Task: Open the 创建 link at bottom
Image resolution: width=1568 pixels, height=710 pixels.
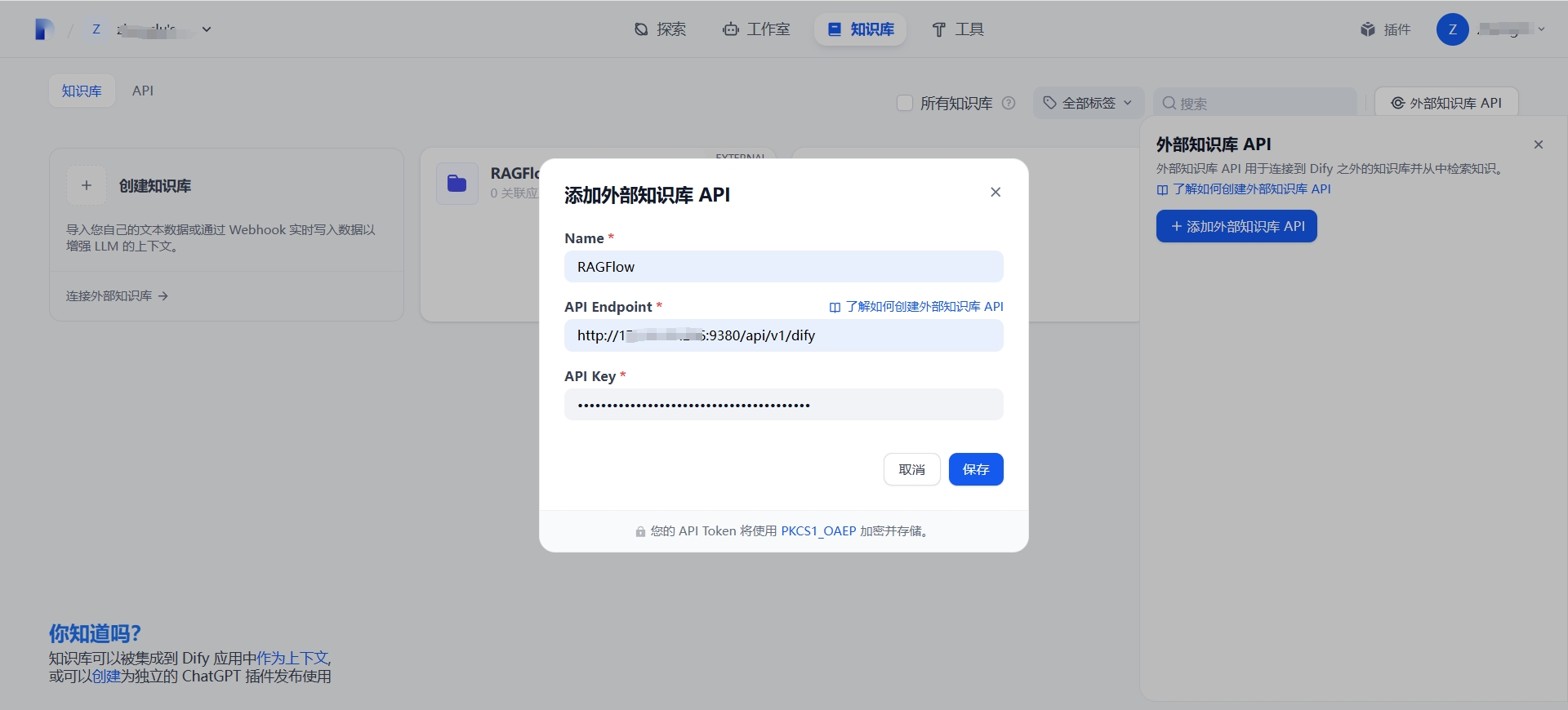Action: (106, 676)
